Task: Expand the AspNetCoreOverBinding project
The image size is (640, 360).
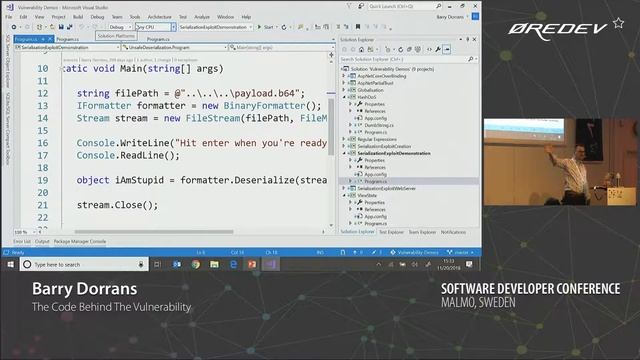Action: point(344,76)
